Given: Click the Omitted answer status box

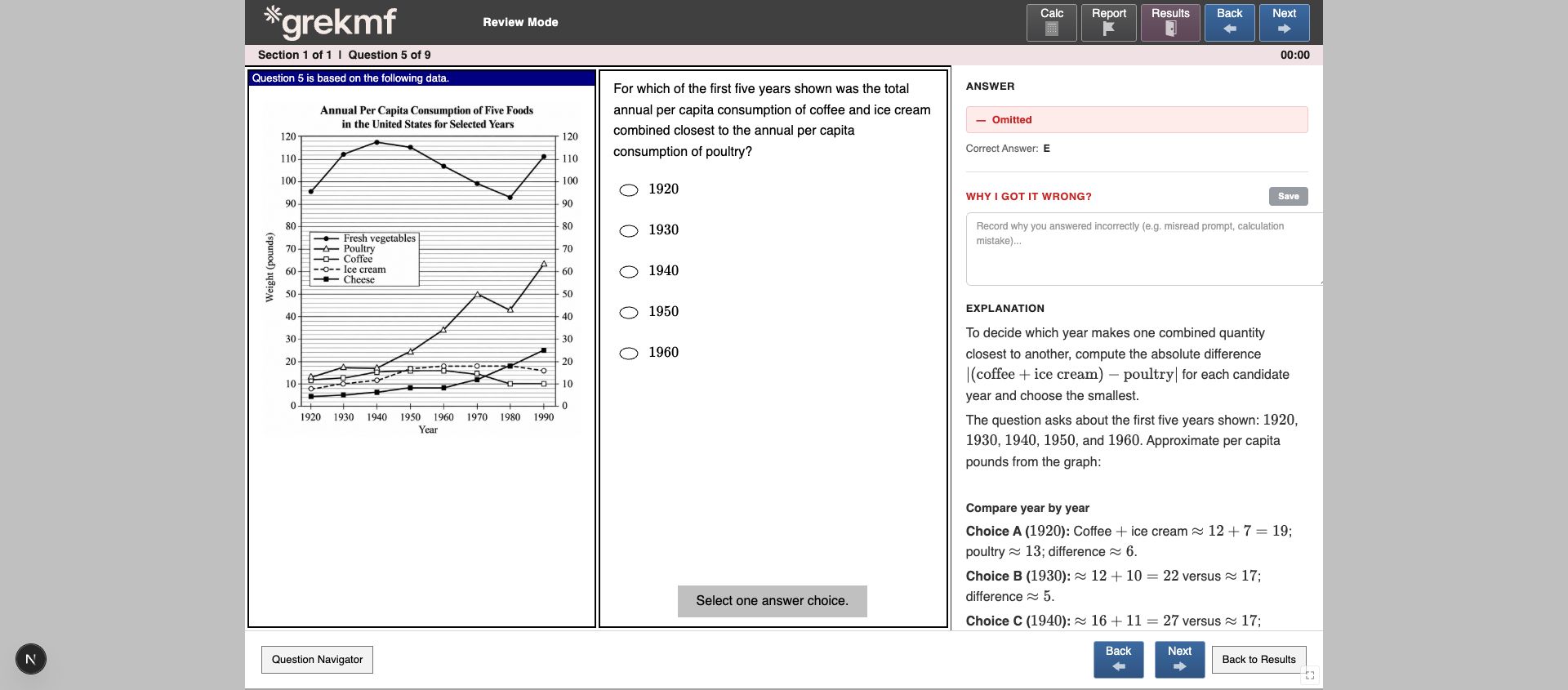Looking at the screenshot, I should [x=1137, y=119].
